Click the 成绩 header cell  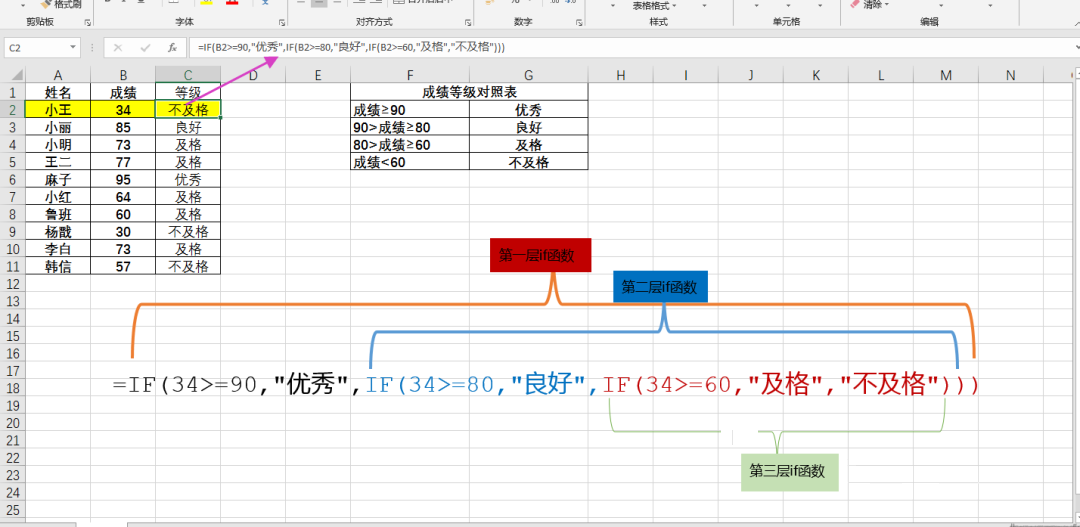(x=123, y=92)
